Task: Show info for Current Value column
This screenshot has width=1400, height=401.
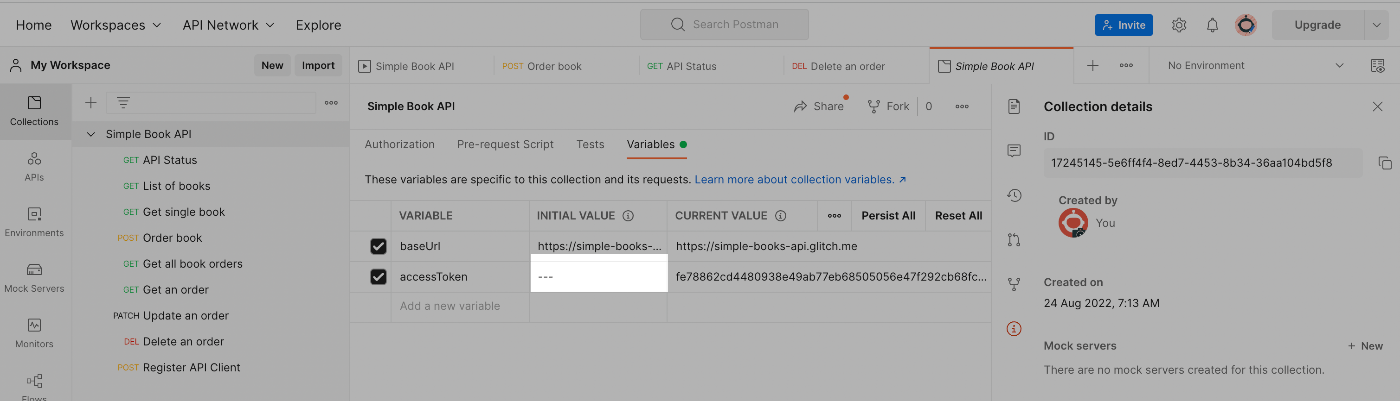Action: pyautogui.click(x=780, y=215)
